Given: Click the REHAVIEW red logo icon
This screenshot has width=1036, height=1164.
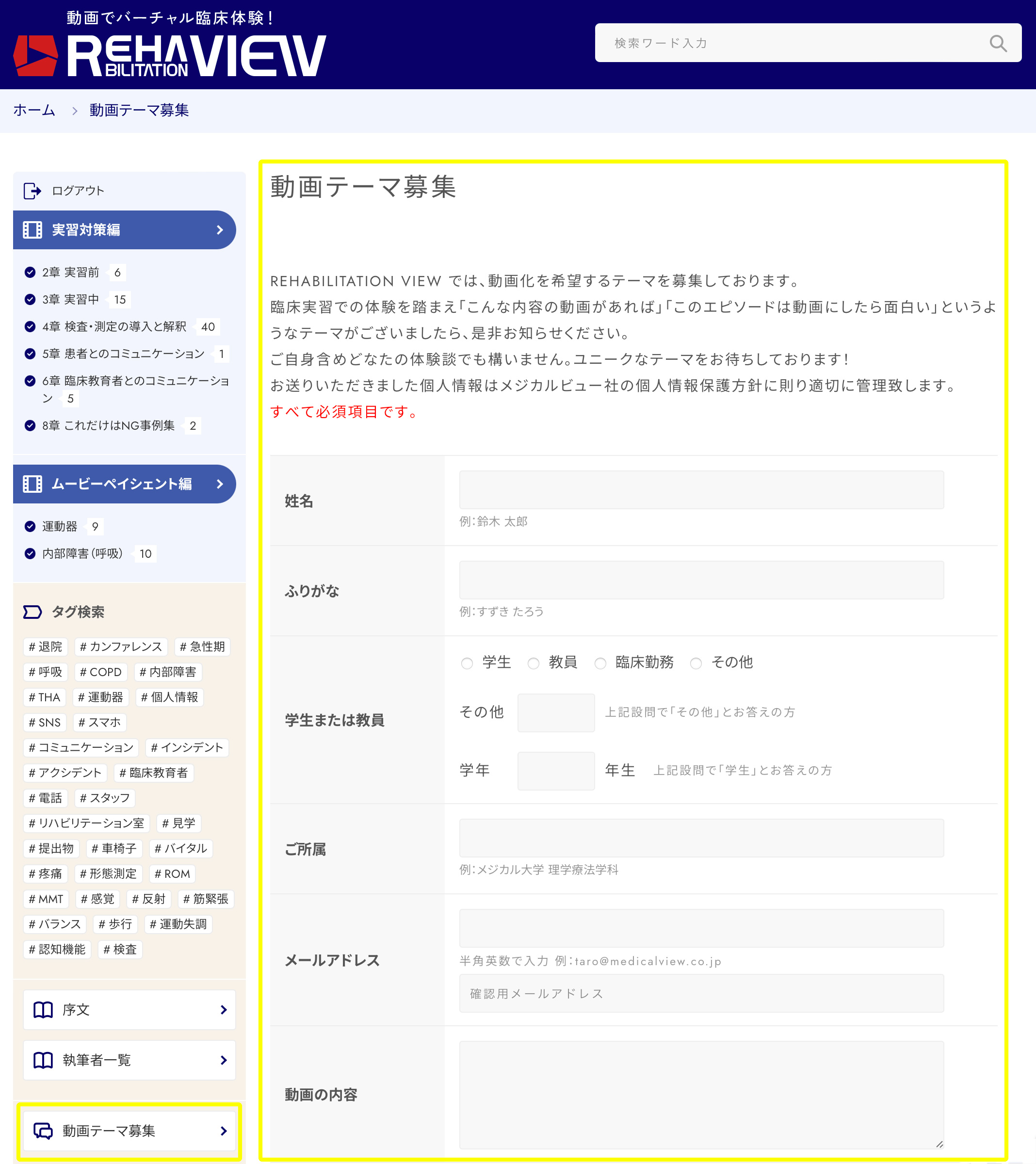Looking at the screenshot, I should click(x=35, y=55).
